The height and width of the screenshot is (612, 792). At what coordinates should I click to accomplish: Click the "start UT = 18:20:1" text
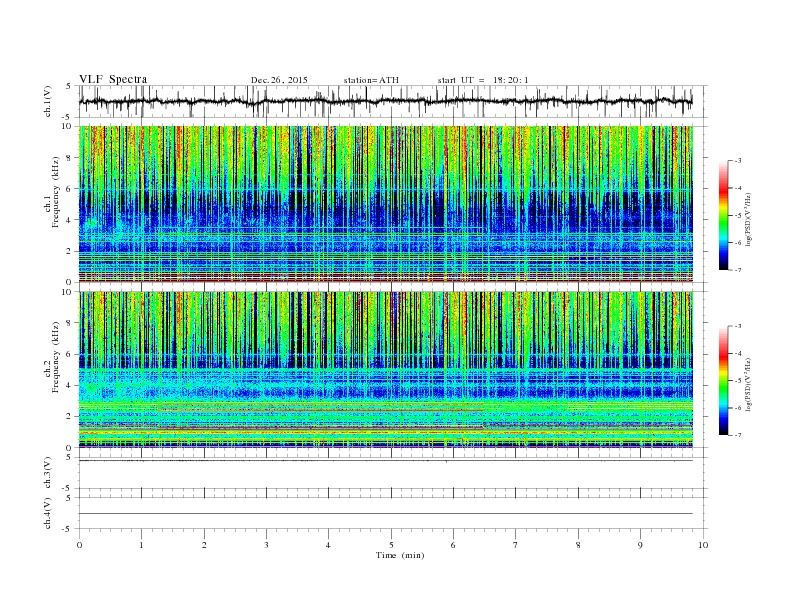[483, 80]
